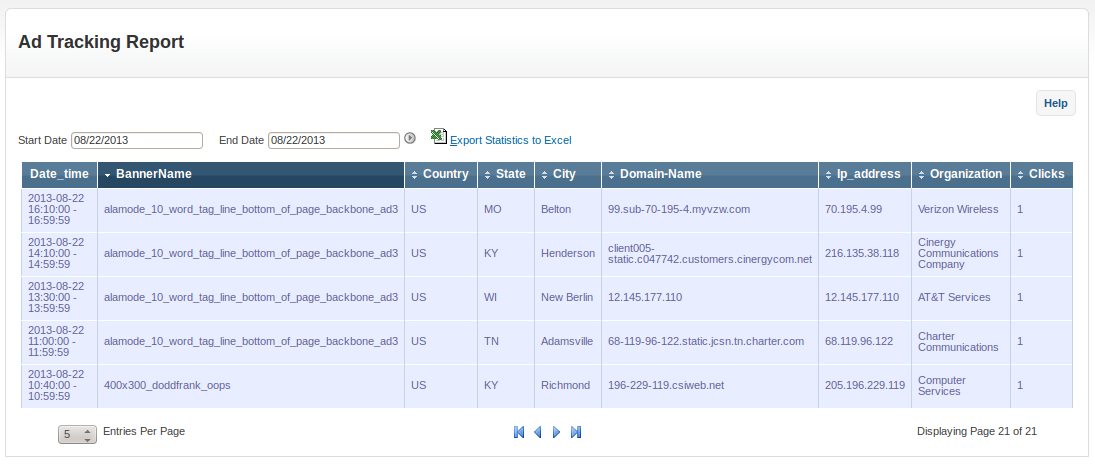Click the go arrow beside End Date

click(410, 139)
